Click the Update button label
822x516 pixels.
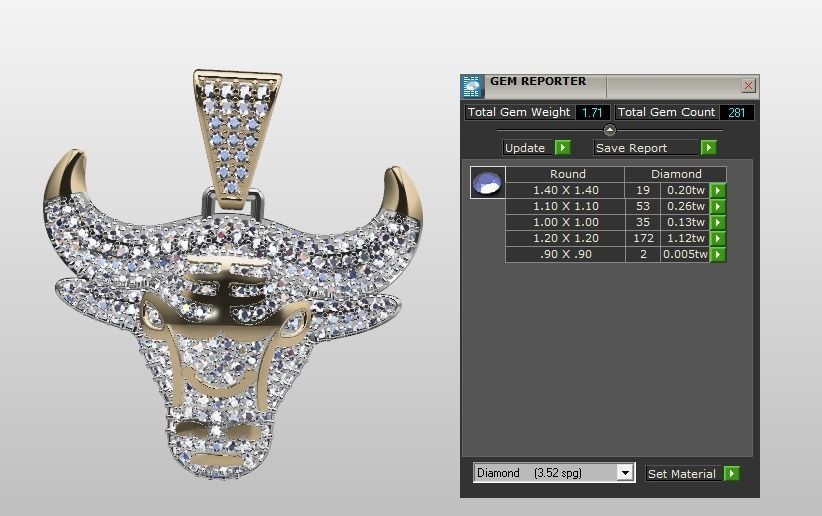click(527, 148)
